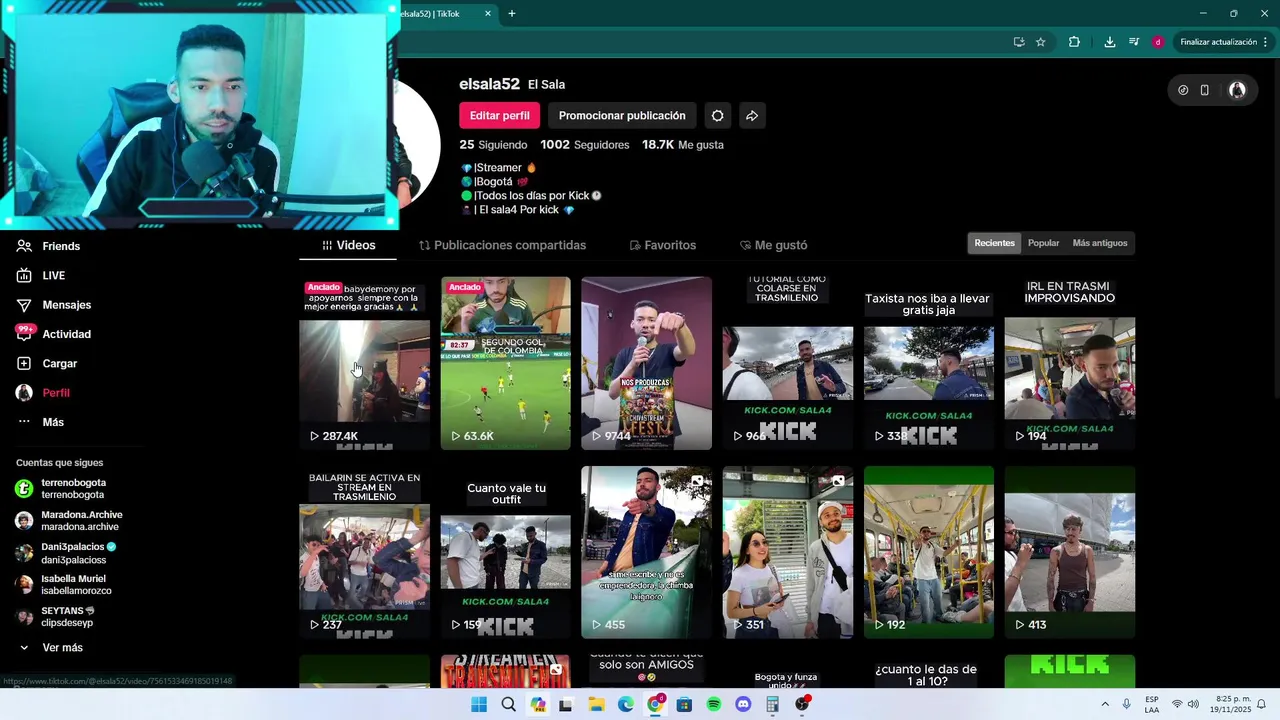
Task: Open the Me gustó tab
Action: pyautogui.click(x=773, y=245)
